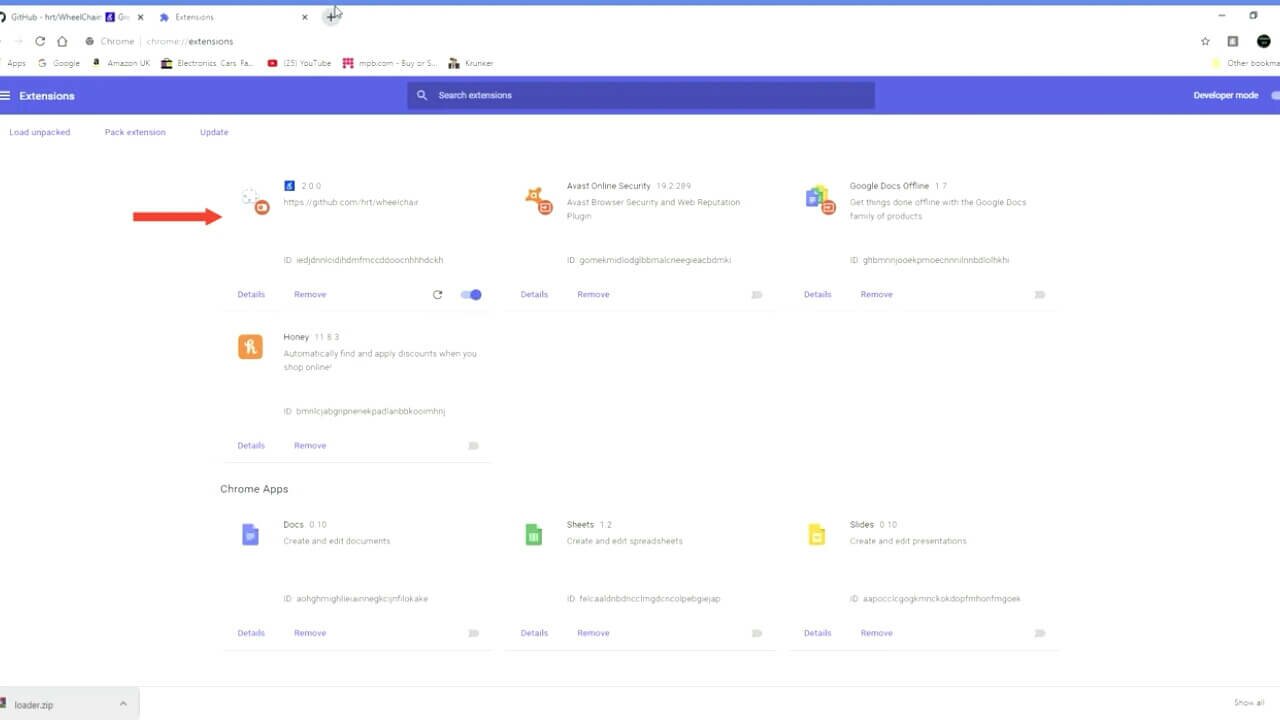Enable the Avast Online Security toggle
Image resolution: width=1280 pixels, height=720 pixels.
click(x=757, y=295)
